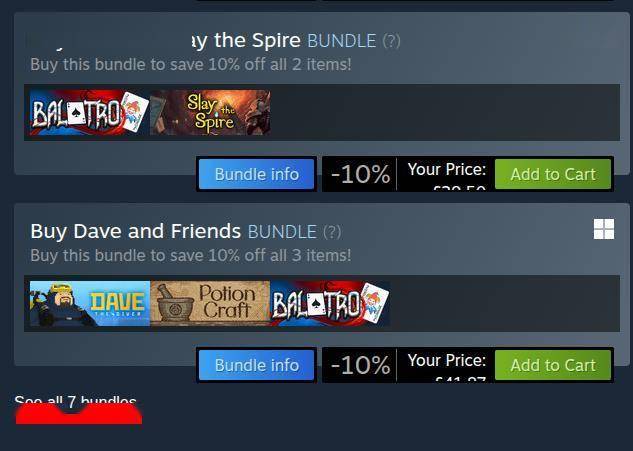Viewport: 633px width, 451px height.
Task: Open the (?) help next to Dave and Friends BUNDLE
Action: [x=332, y=232]
